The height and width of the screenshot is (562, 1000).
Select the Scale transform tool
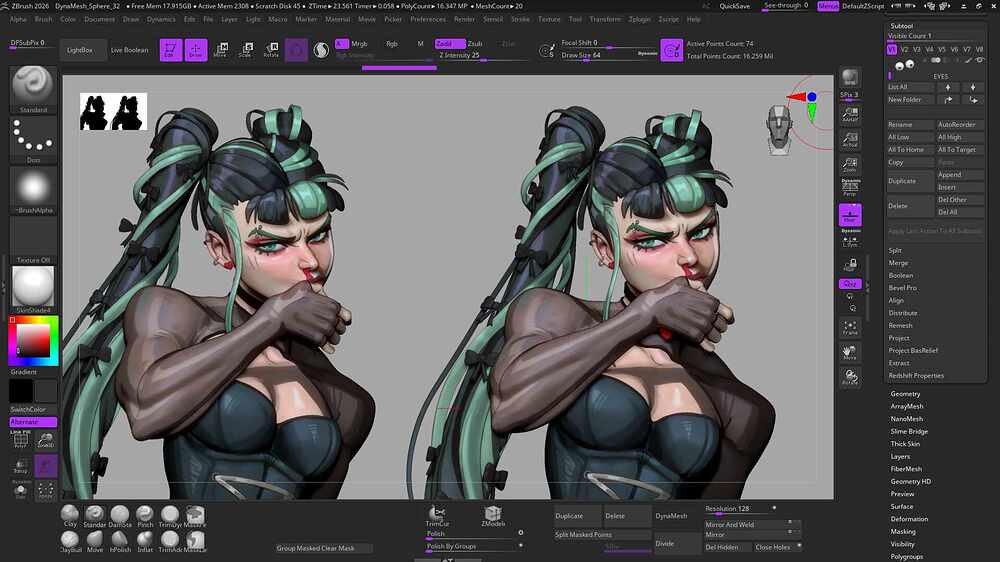(246, 50)
